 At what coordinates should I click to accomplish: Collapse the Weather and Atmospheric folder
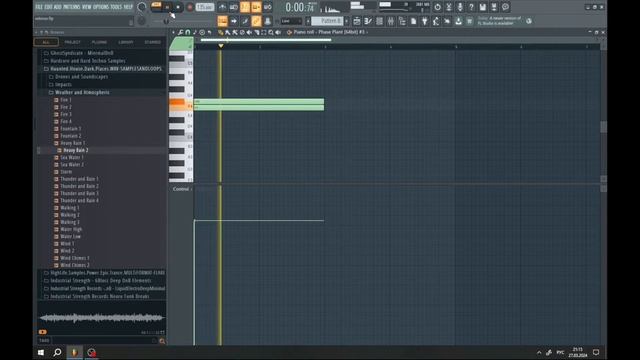(82, 92)
